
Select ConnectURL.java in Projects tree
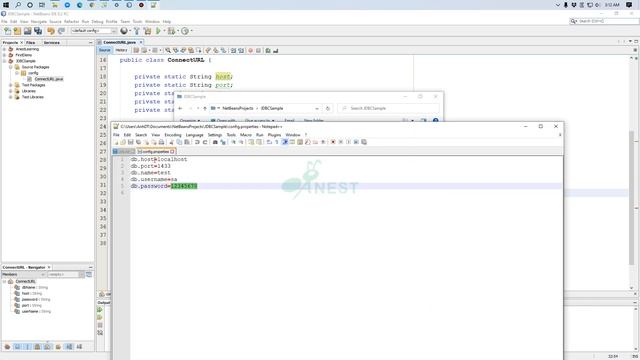49,79
